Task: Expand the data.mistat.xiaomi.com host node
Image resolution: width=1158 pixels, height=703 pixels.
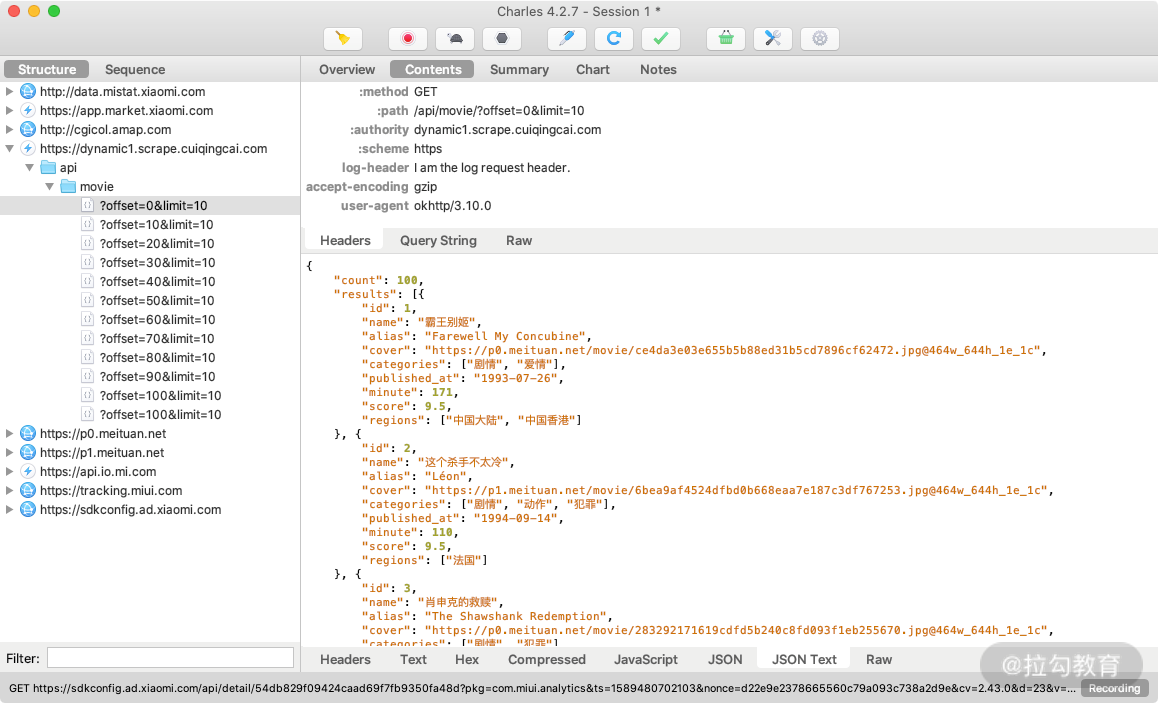Action: (x=10, y=92)
